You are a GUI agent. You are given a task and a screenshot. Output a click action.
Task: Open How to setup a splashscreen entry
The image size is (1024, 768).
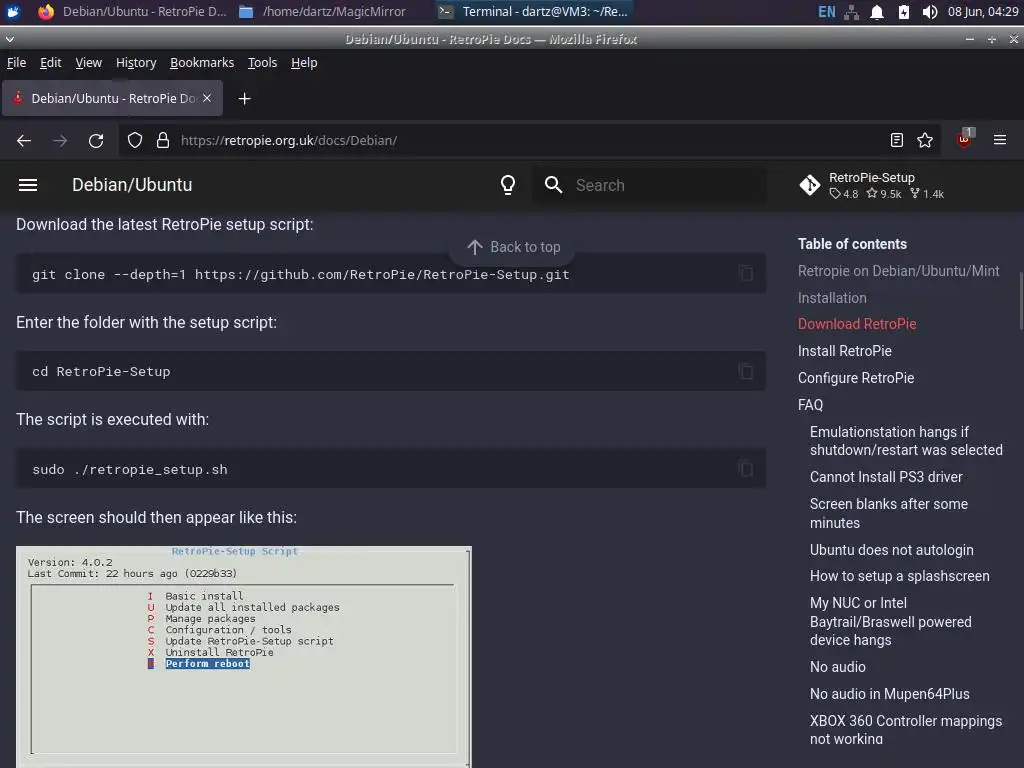click(x=899, y=576)
